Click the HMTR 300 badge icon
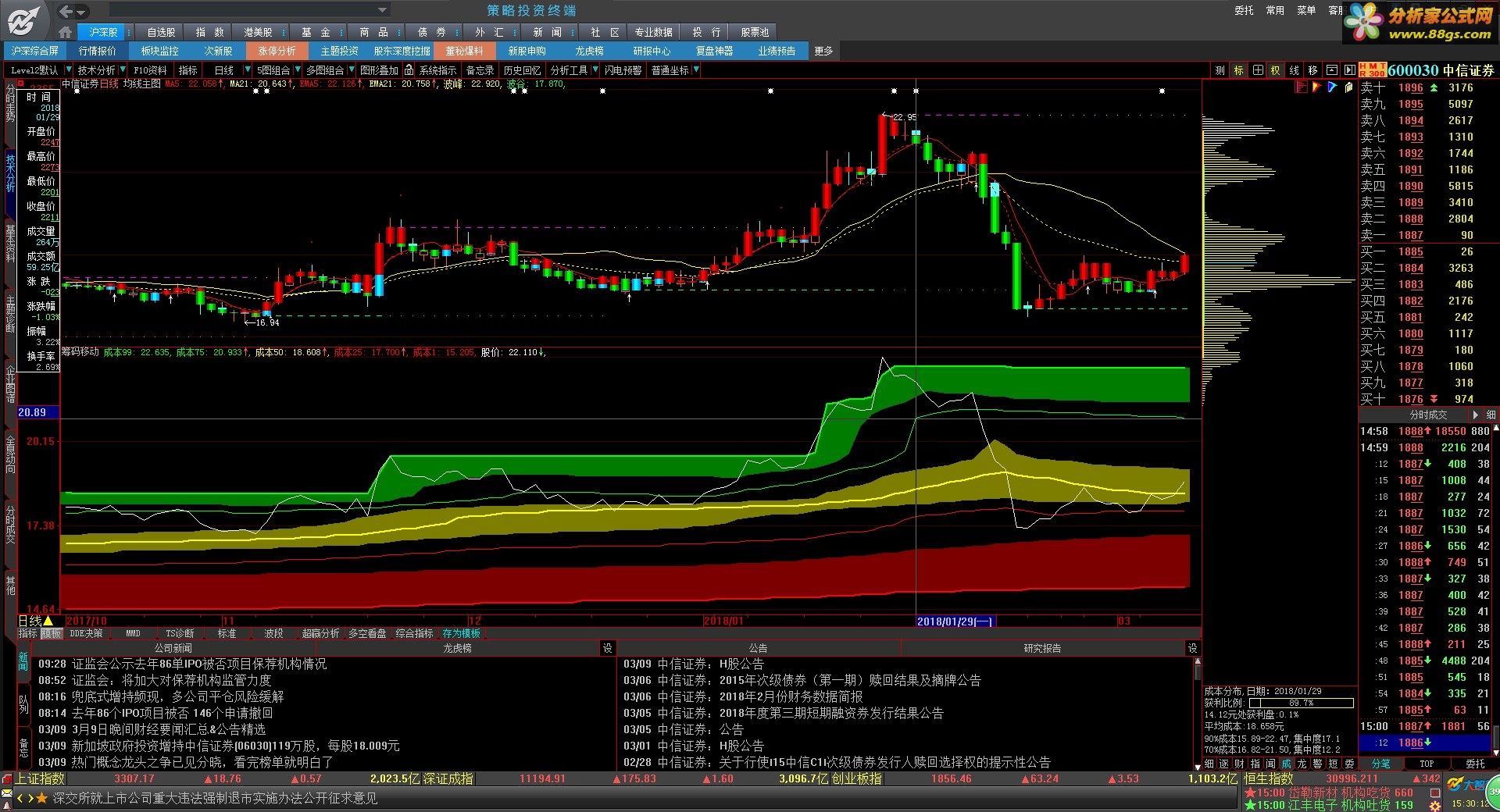Screen dimensions: 1500x812 click(x=1372, y=70)
